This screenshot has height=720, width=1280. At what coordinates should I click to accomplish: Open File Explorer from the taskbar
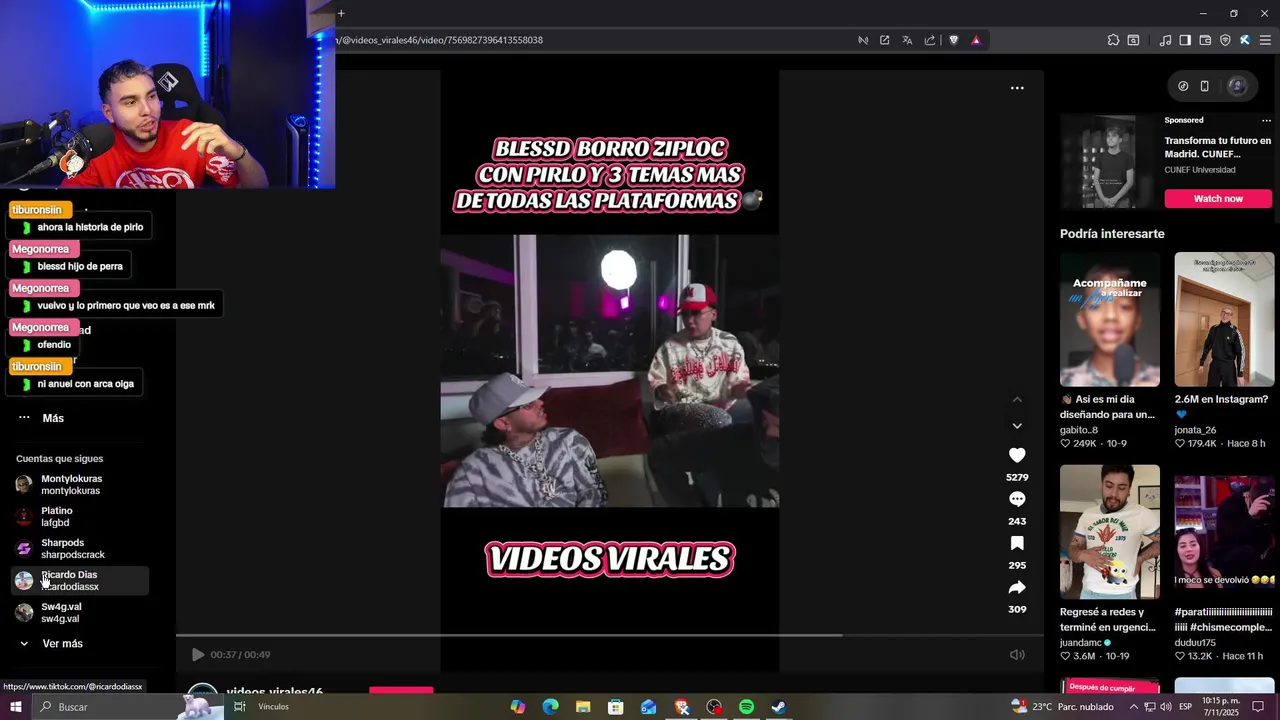583,707
